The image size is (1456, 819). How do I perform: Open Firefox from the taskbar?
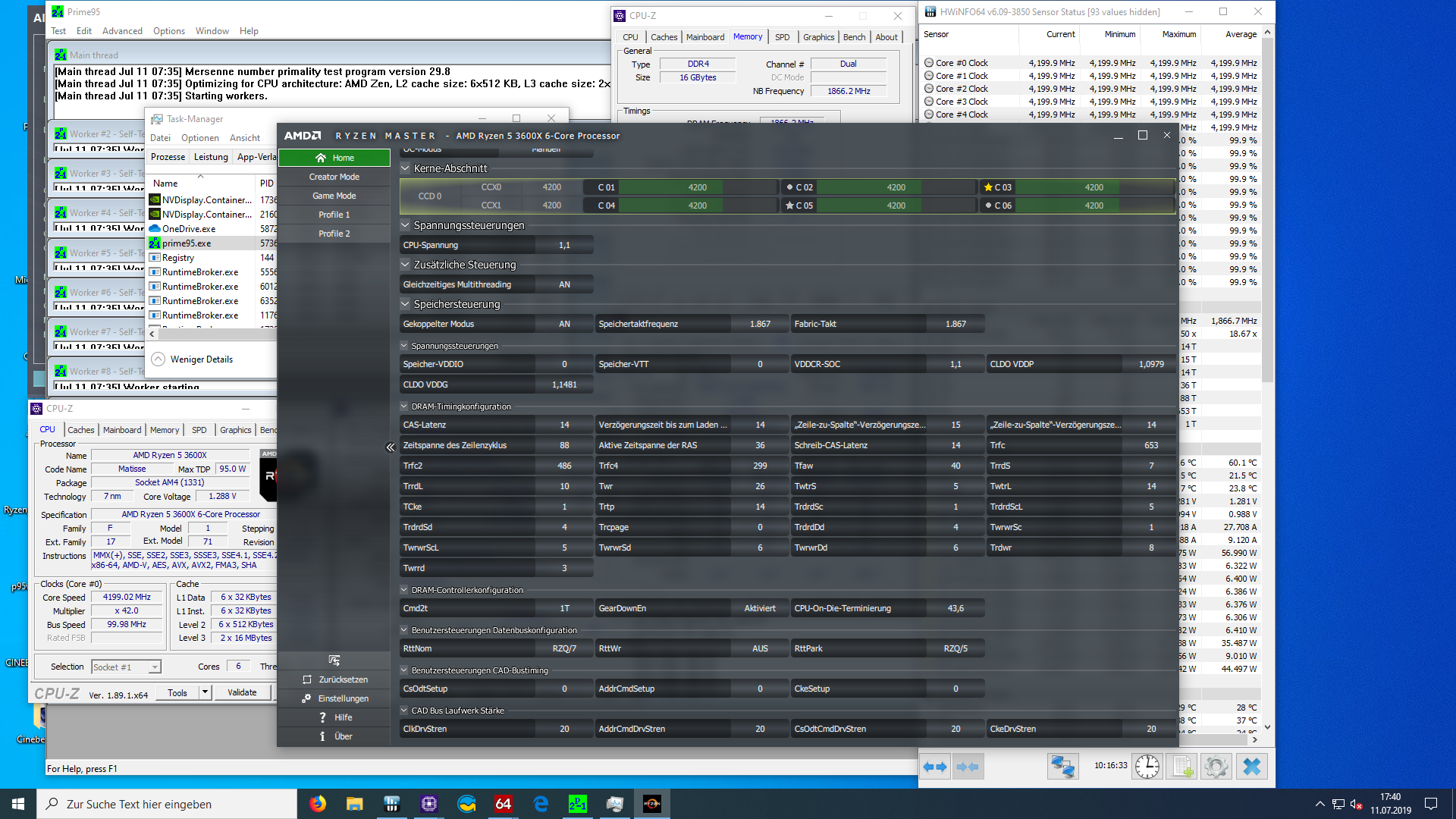pos(318,804)
